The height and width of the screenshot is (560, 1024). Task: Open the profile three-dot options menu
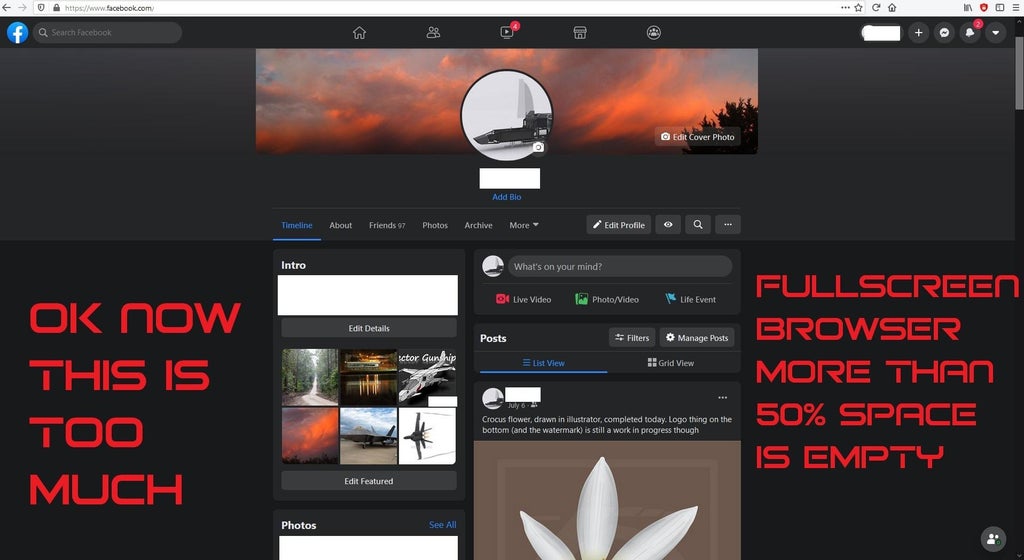click(728, 225)
